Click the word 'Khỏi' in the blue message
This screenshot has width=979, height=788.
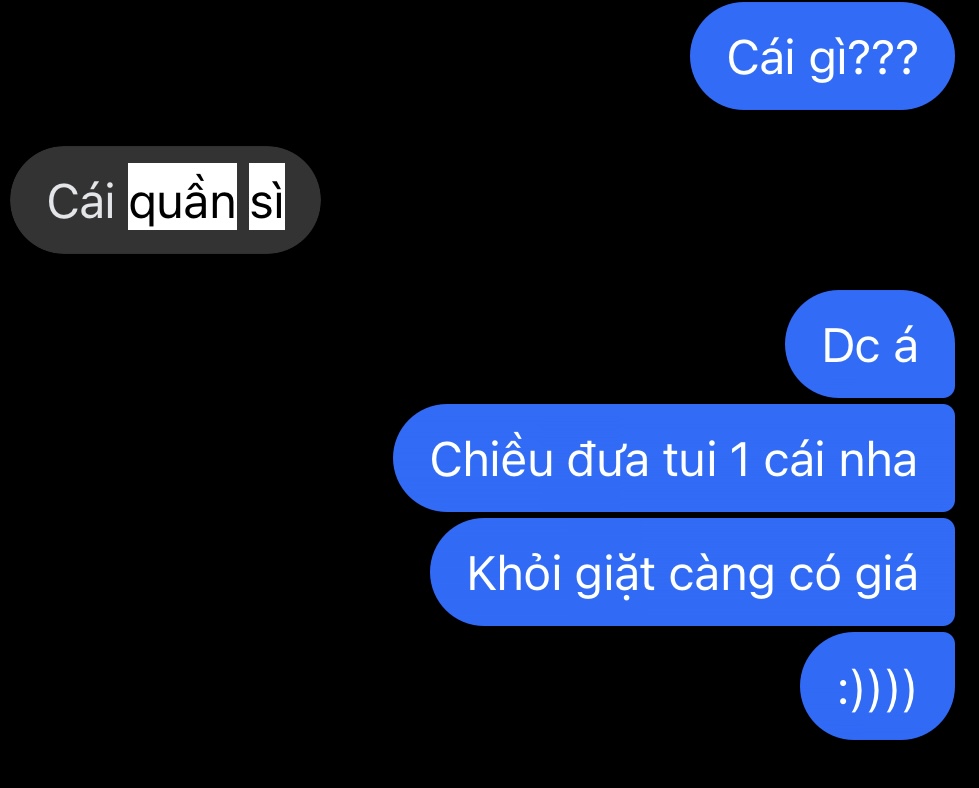(514, 572)
